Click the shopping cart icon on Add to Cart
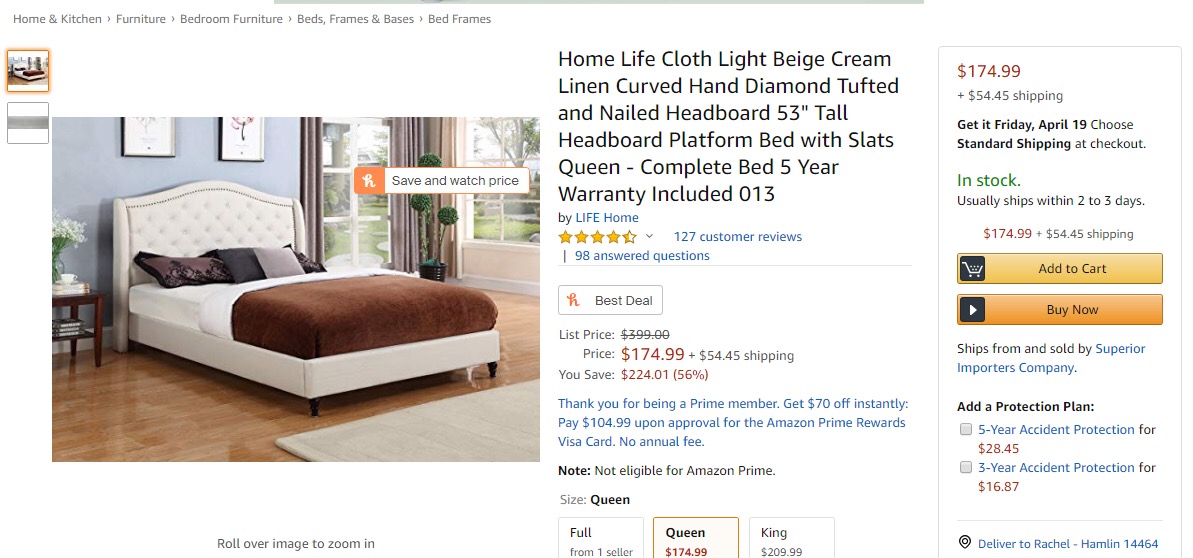The image size is (1193, 558). click(x=972, y=269)
